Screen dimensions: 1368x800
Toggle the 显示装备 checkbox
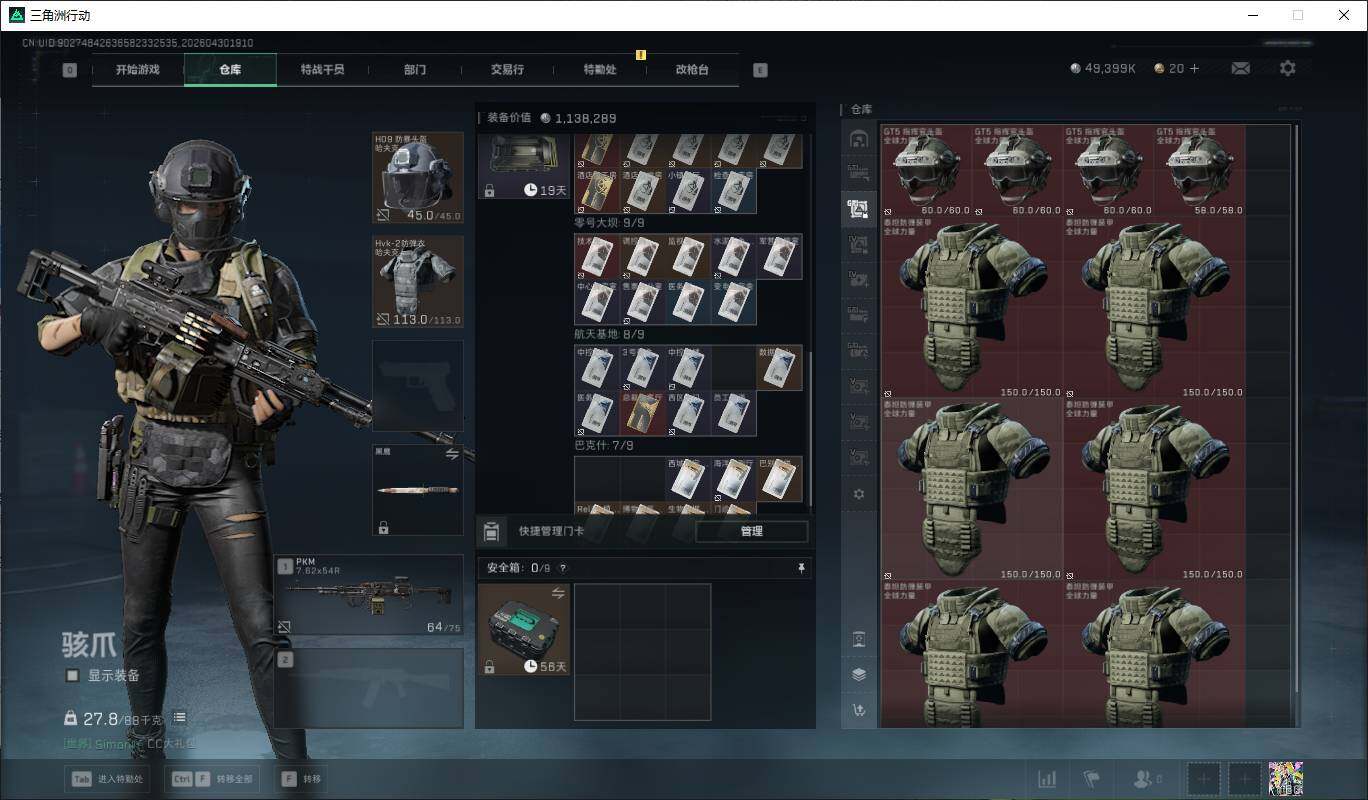coord(72,675)
